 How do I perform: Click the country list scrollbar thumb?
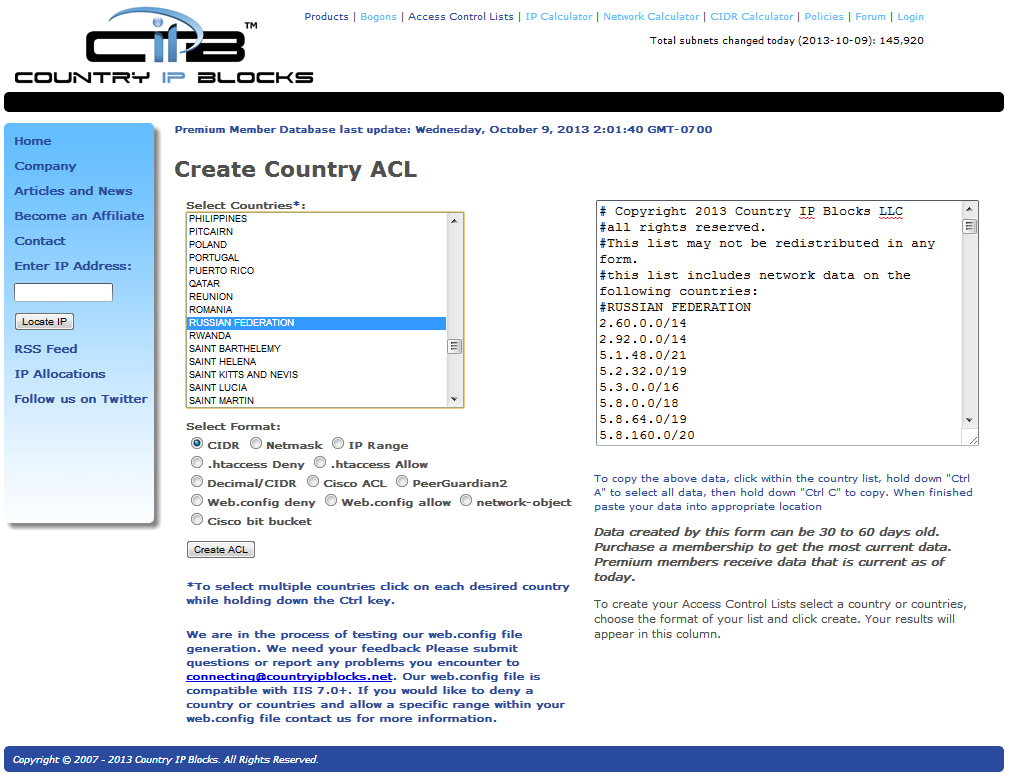pyautogui.click(x=454, y=346)
